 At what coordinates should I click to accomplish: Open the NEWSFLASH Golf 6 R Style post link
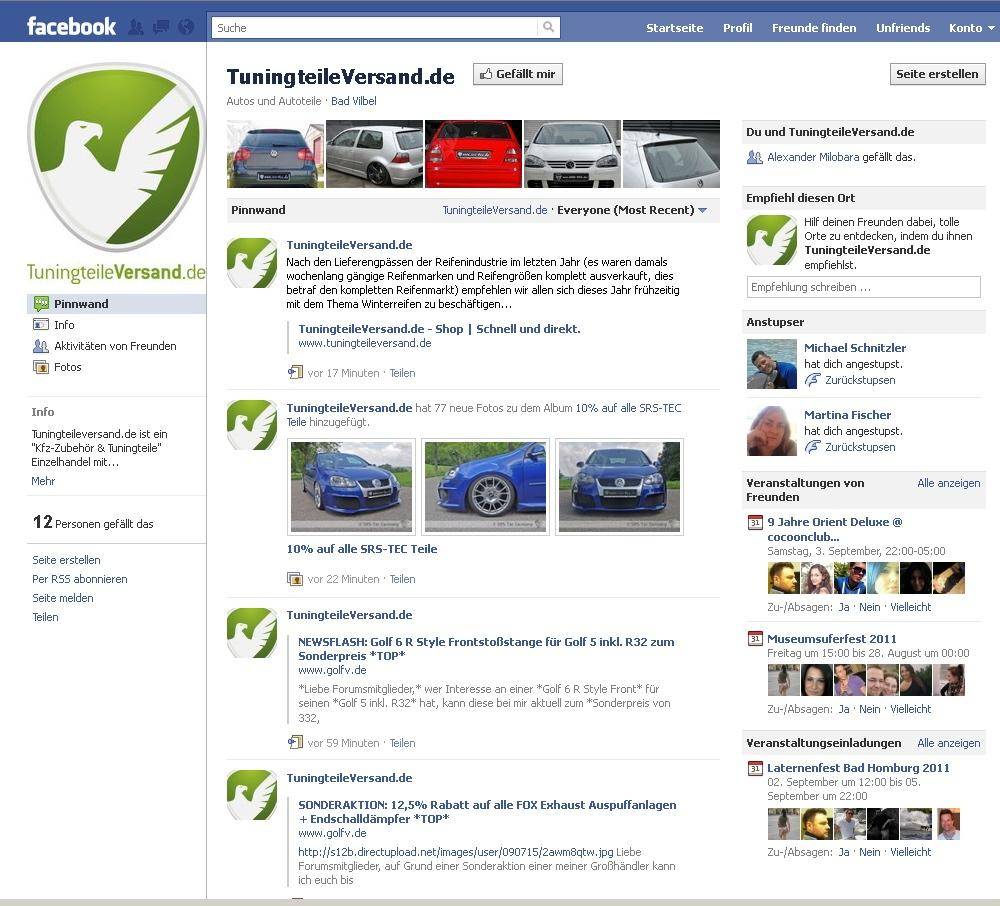pyautogui.click(x=486, y=648)
